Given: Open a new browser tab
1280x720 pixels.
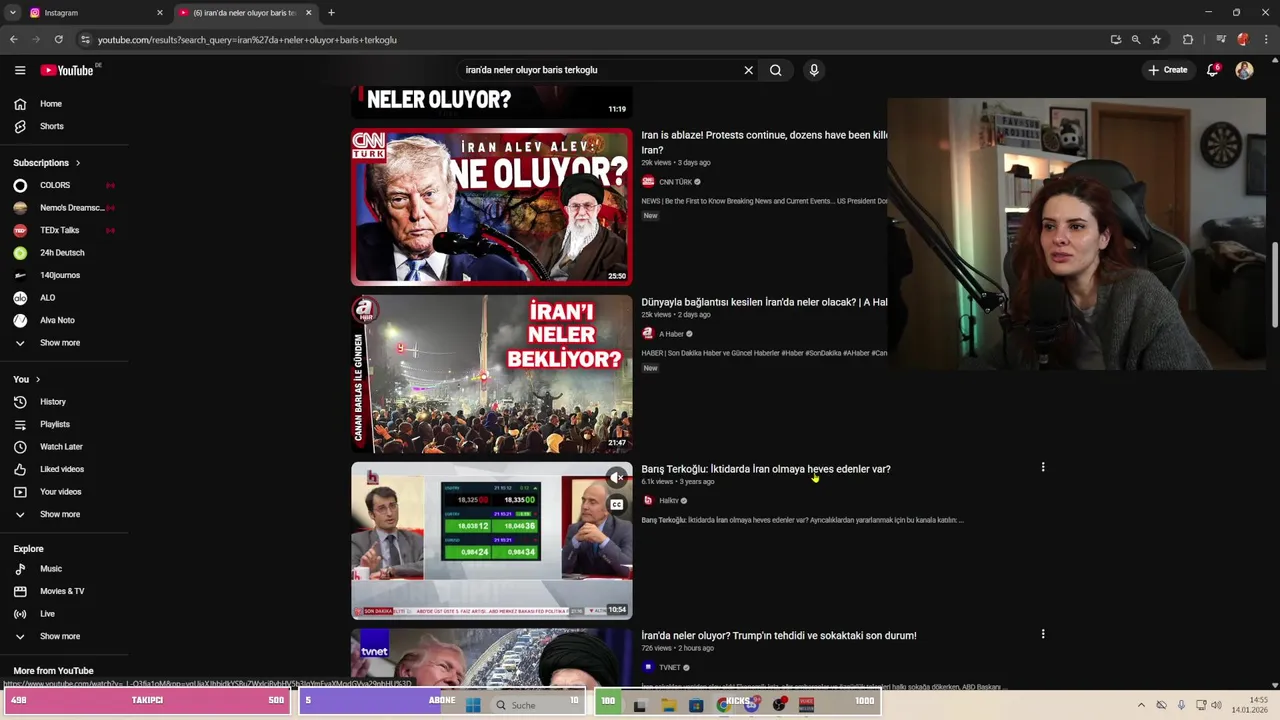Looking at the screenshot, I should point(331,13).
